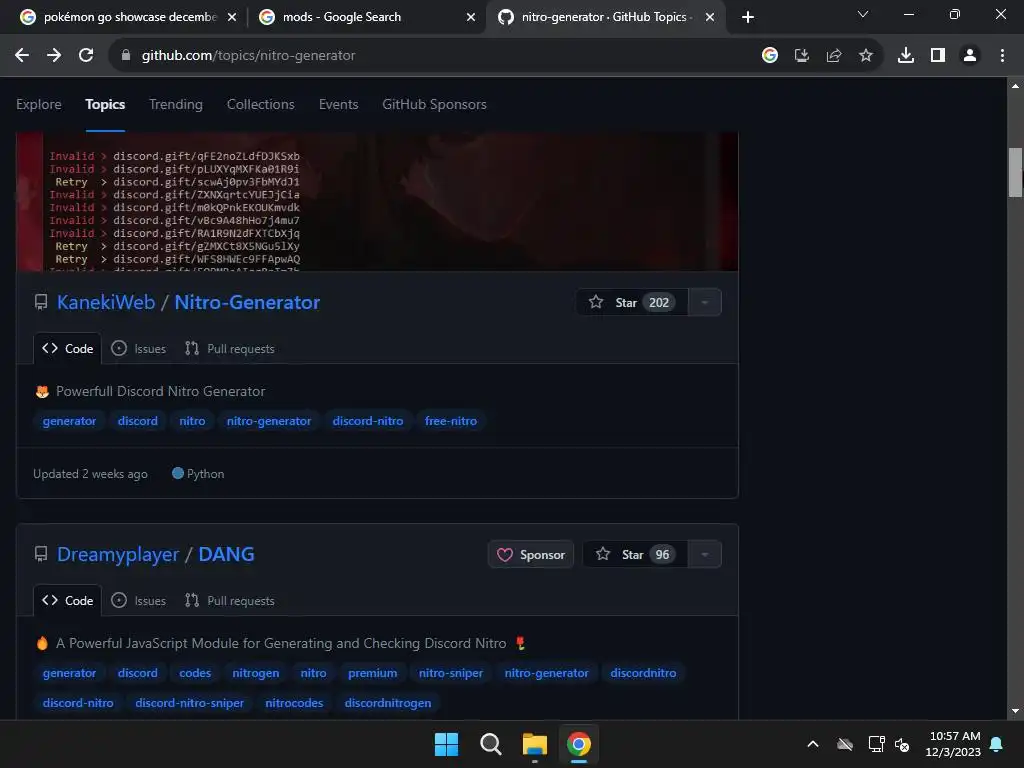The height and width of the screenshot is (768, 1024).
Task: Click the share page icon in address bar
Action: pyautogui.click(x=834, y=56)
